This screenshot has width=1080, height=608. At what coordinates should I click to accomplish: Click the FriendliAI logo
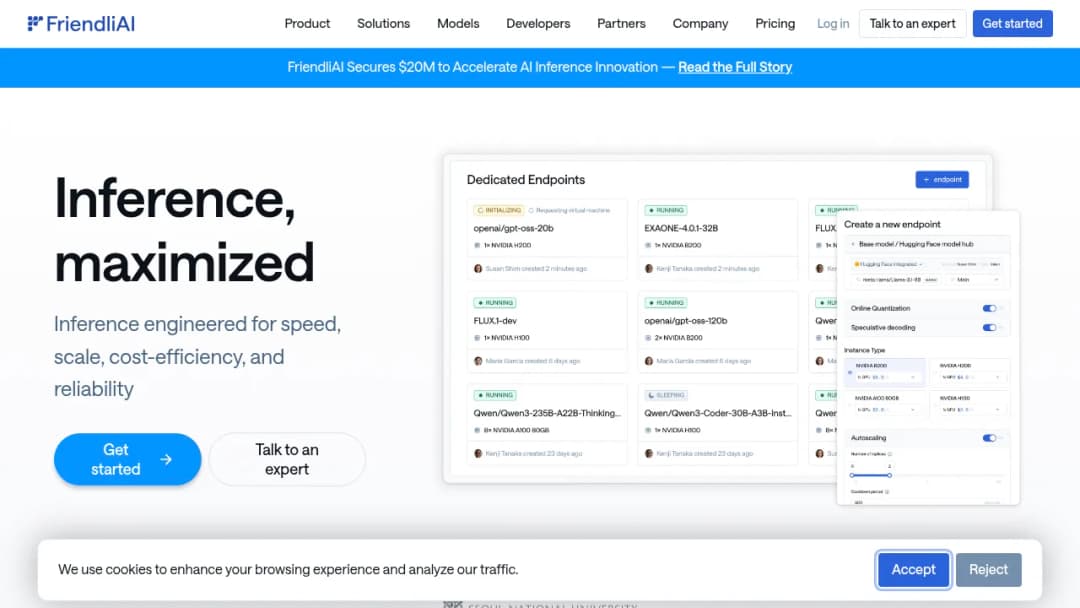pos(81,23)
